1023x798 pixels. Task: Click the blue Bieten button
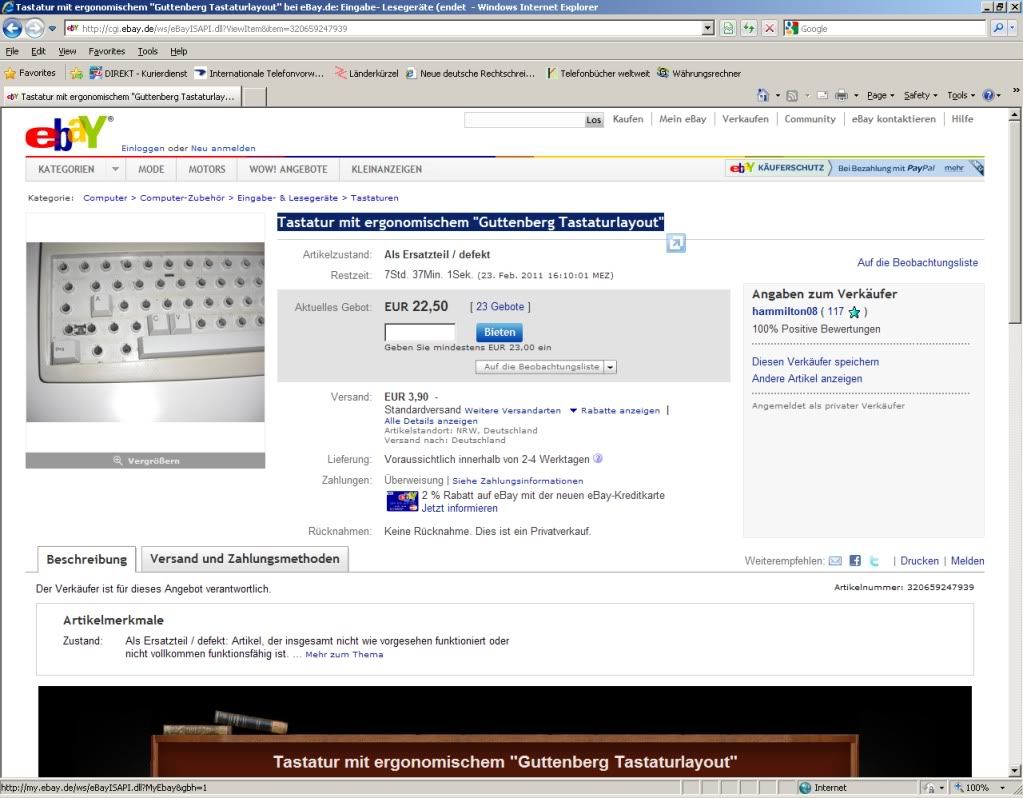point(499,332)
